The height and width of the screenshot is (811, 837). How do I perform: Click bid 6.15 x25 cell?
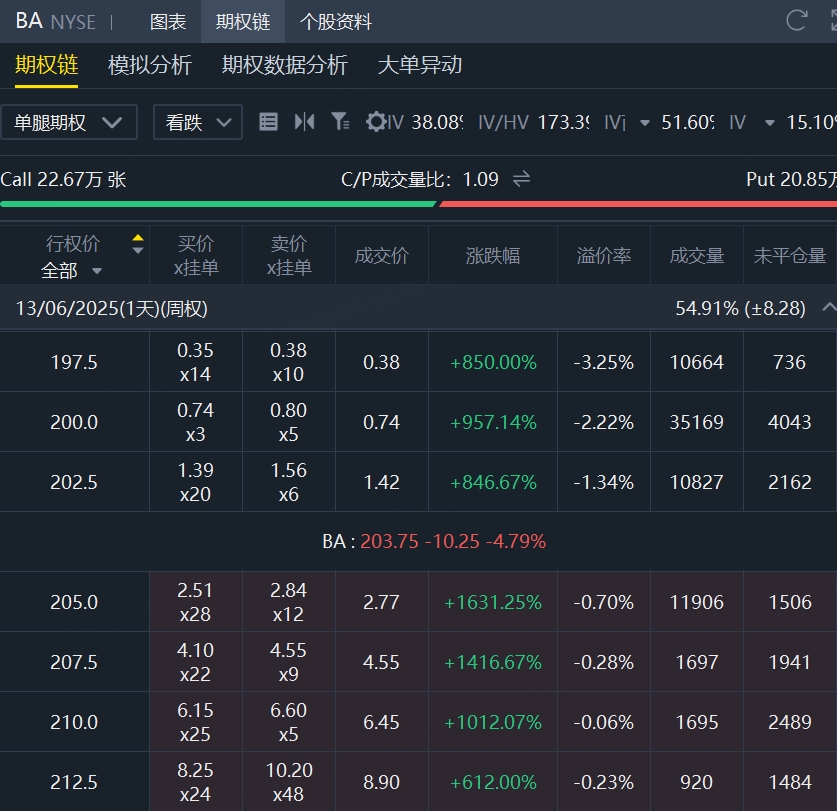pos(195,722)
